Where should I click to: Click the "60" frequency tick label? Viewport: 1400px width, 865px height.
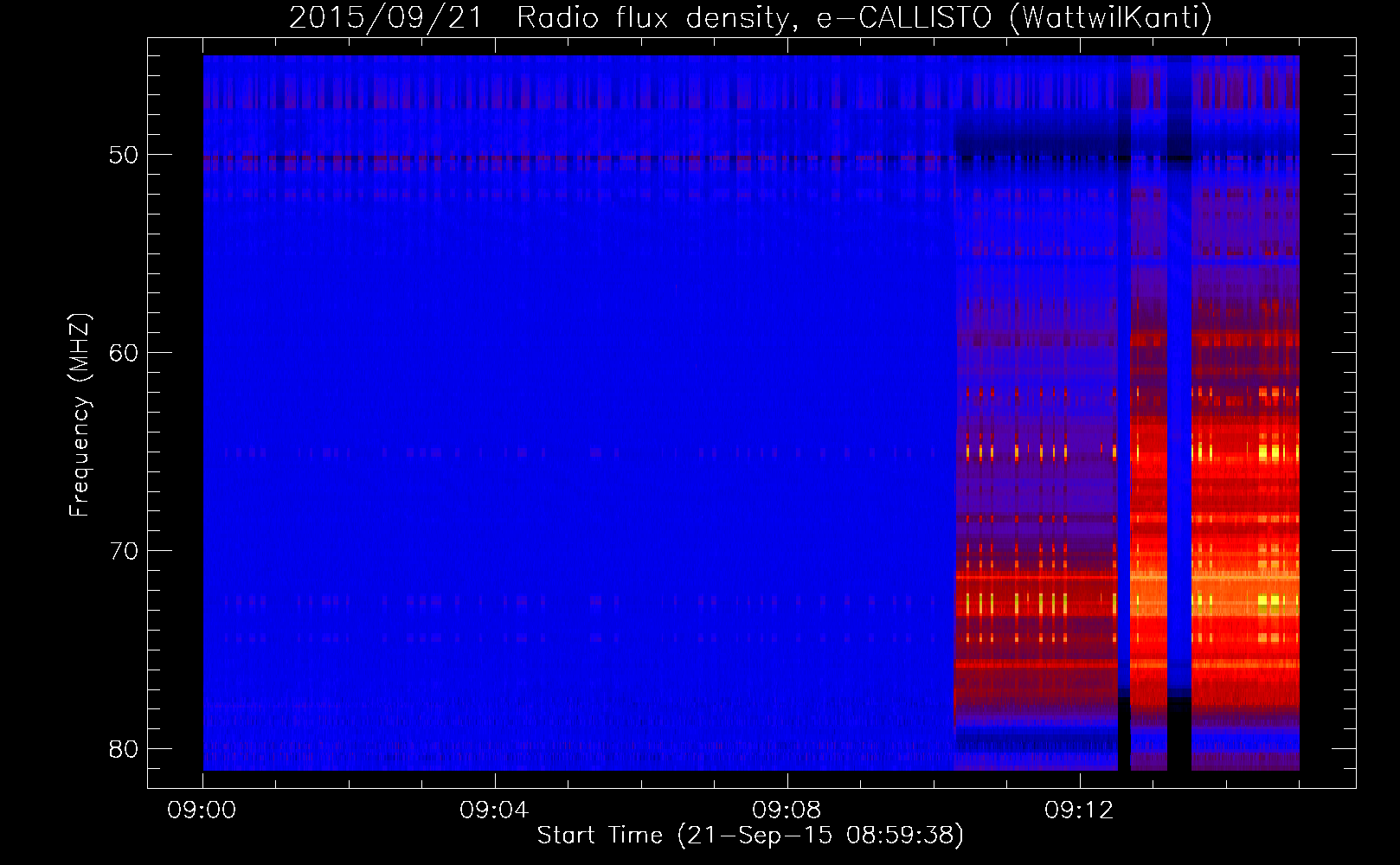124,353
